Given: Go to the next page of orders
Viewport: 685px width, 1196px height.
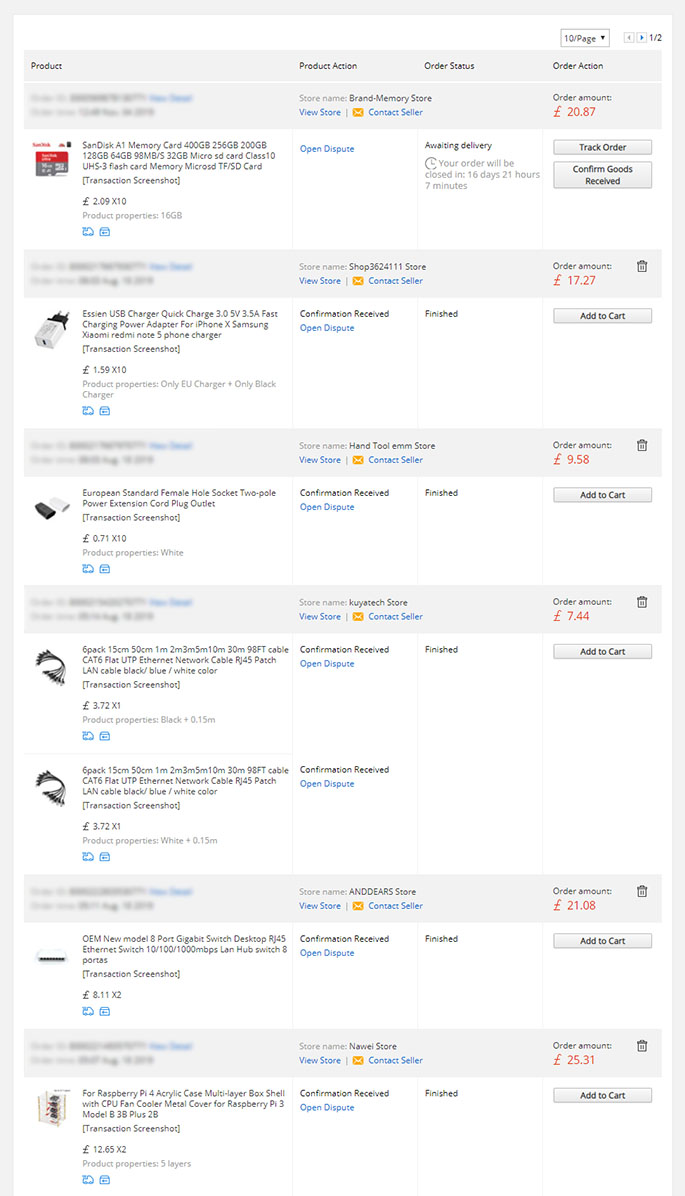Looking at the screenshot, I should [x=639, y=37].
